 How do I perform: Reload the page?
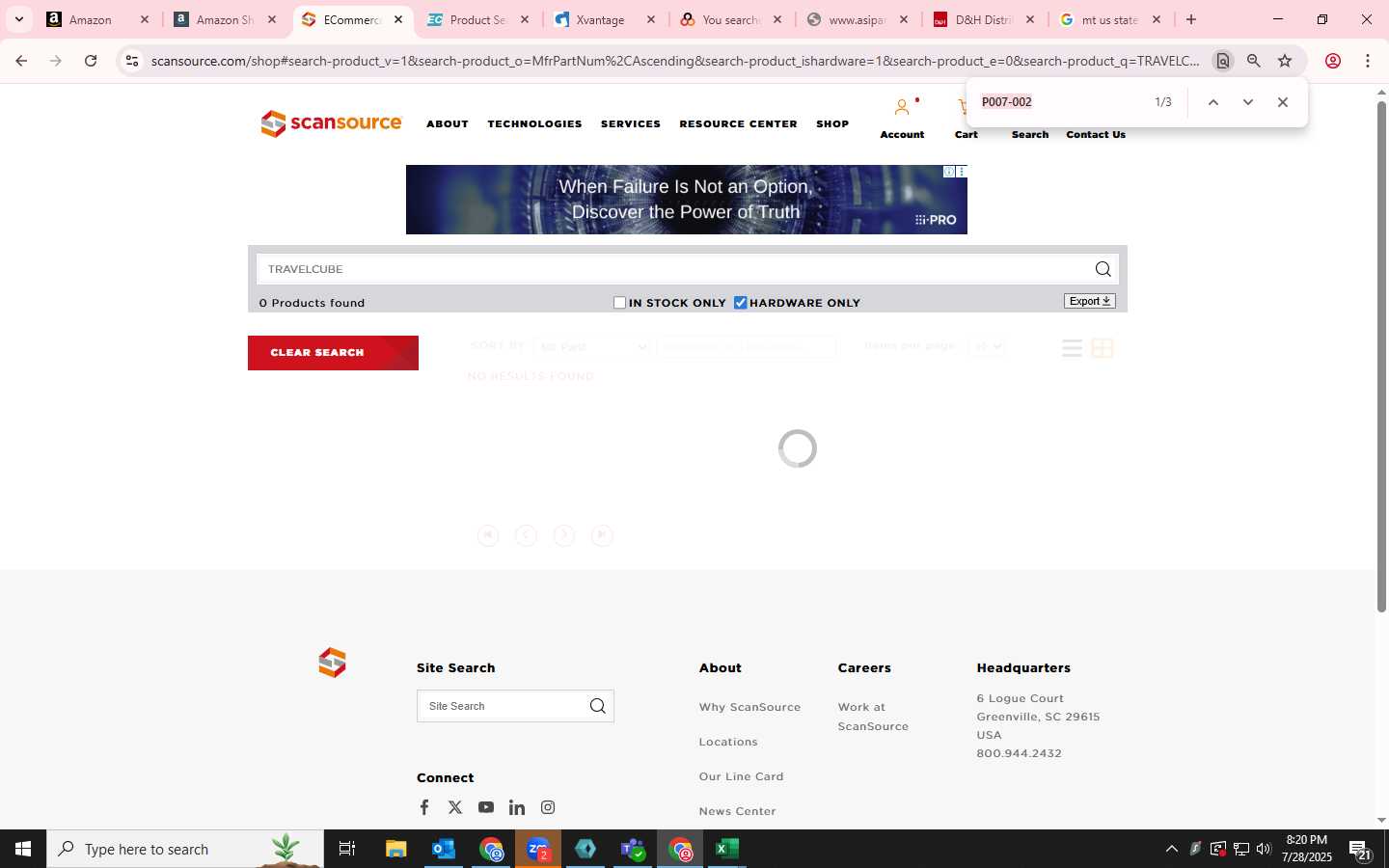click(x=91, y=61)
